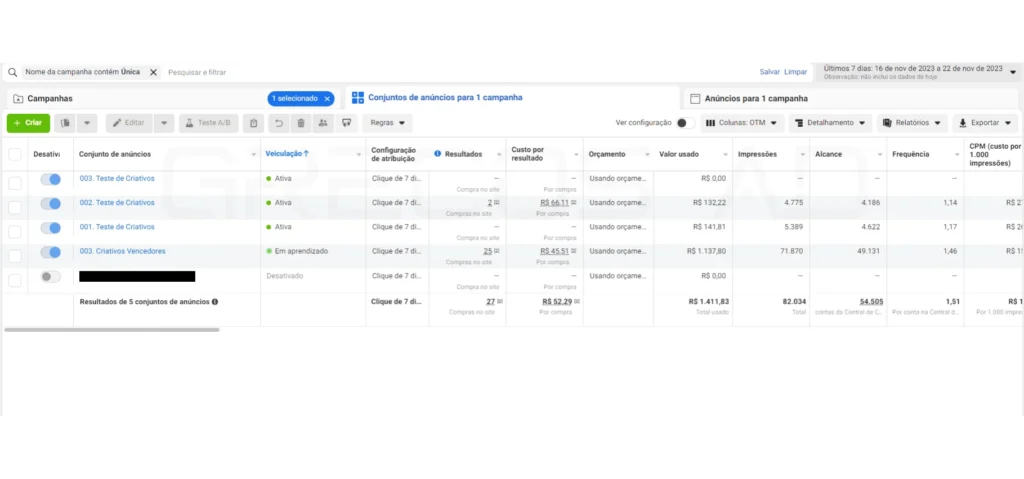Expand the Detalhamento dropdown

(830, 123)
